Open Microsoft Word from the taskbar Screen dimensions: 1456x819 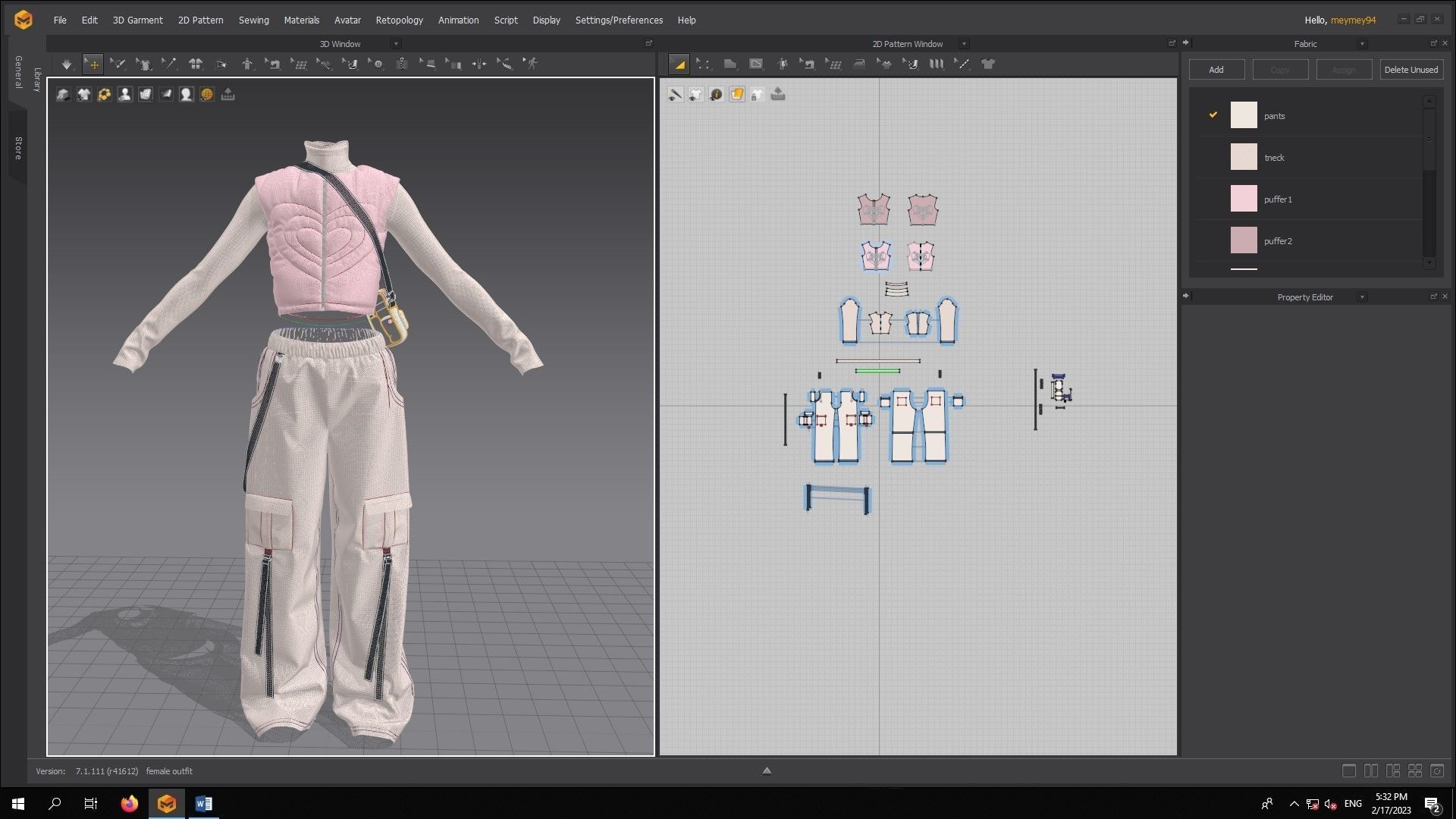point(204,804)
